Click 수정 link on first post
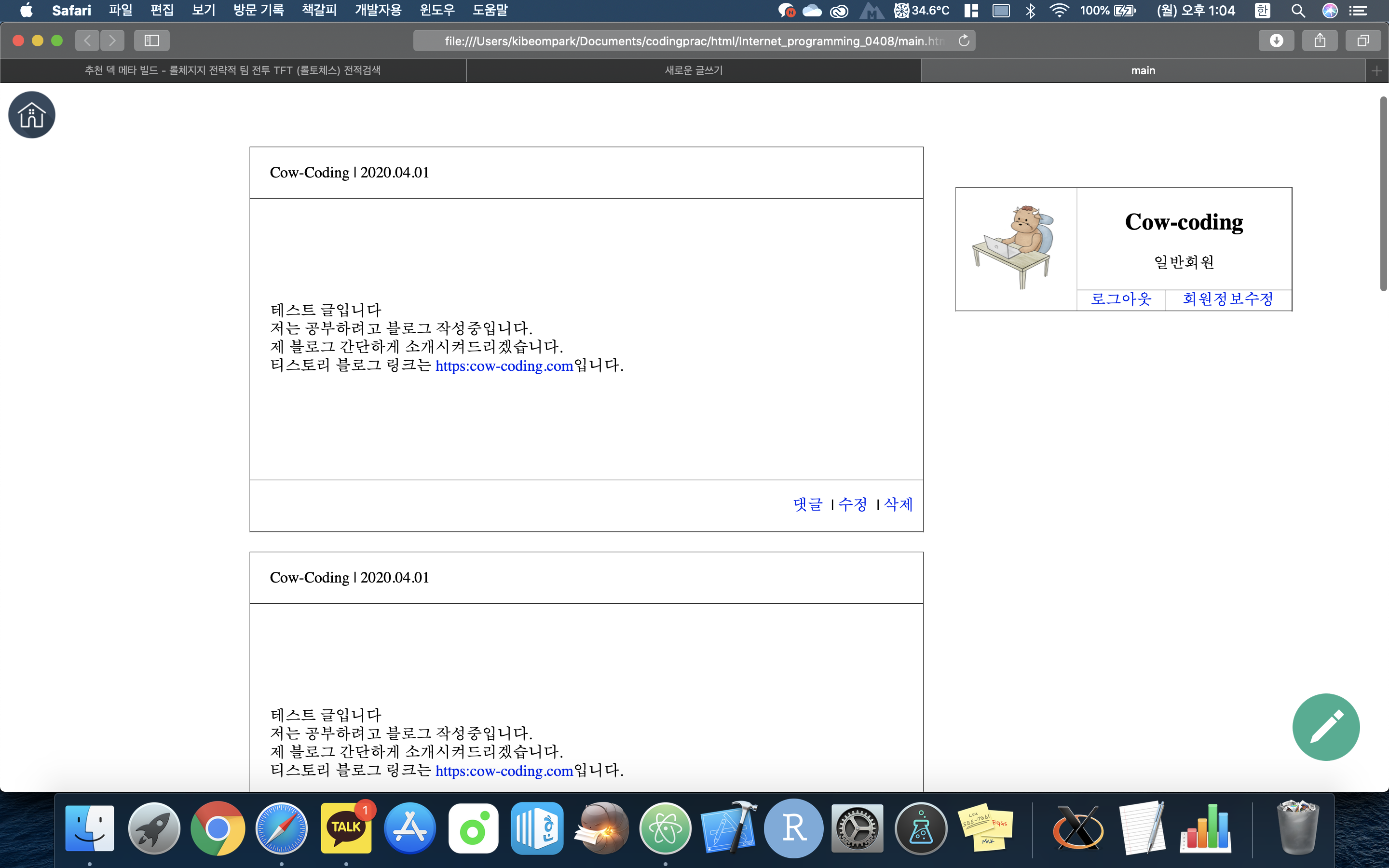 click(852, 504)
